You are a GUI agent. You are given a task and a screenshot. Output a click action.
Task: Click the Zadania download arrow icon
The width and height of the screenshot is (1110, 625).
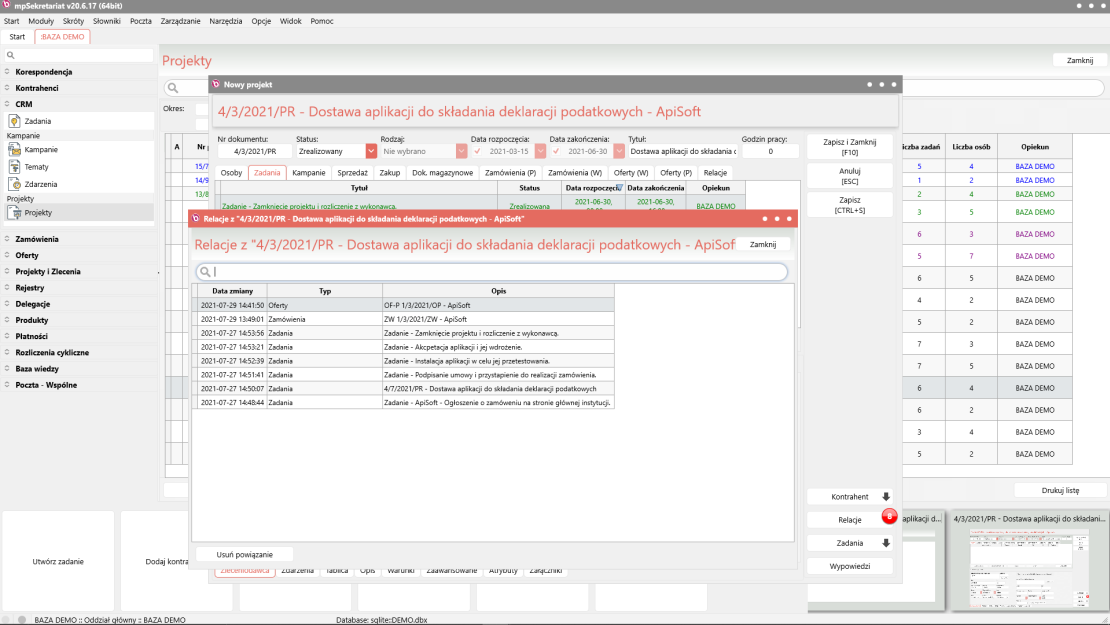tap(886, 543)
